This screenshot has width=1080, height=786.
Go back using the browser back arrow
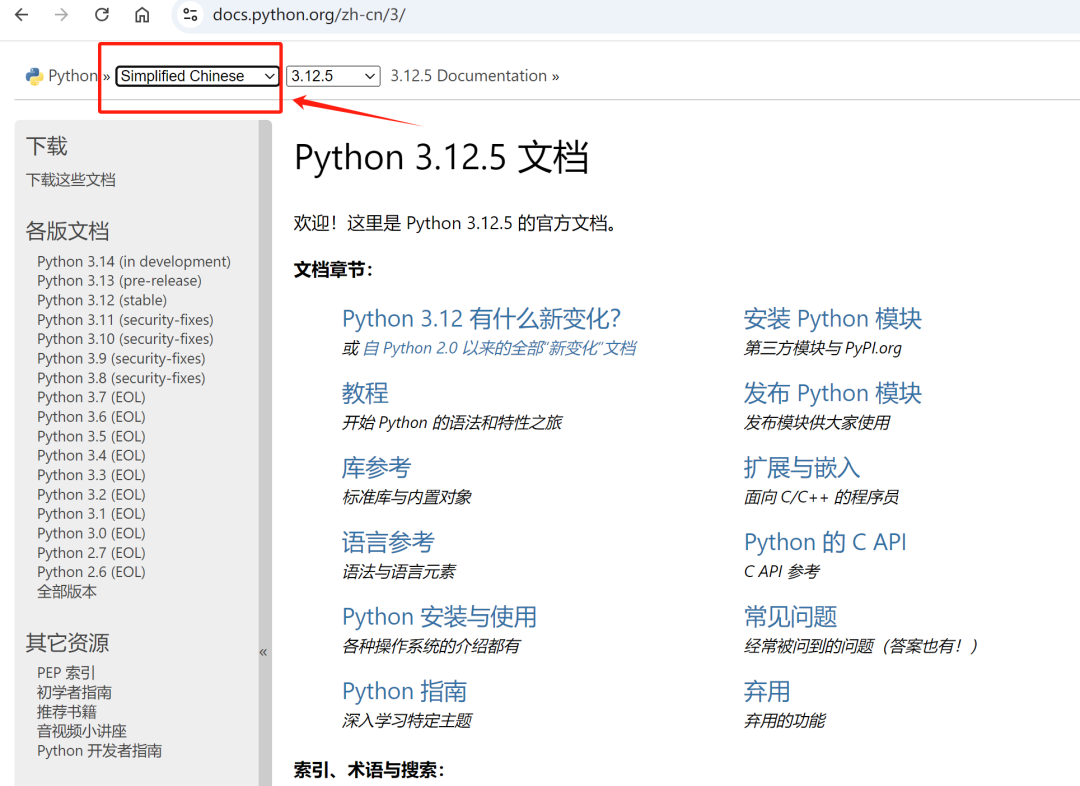(x=22, y=14)
